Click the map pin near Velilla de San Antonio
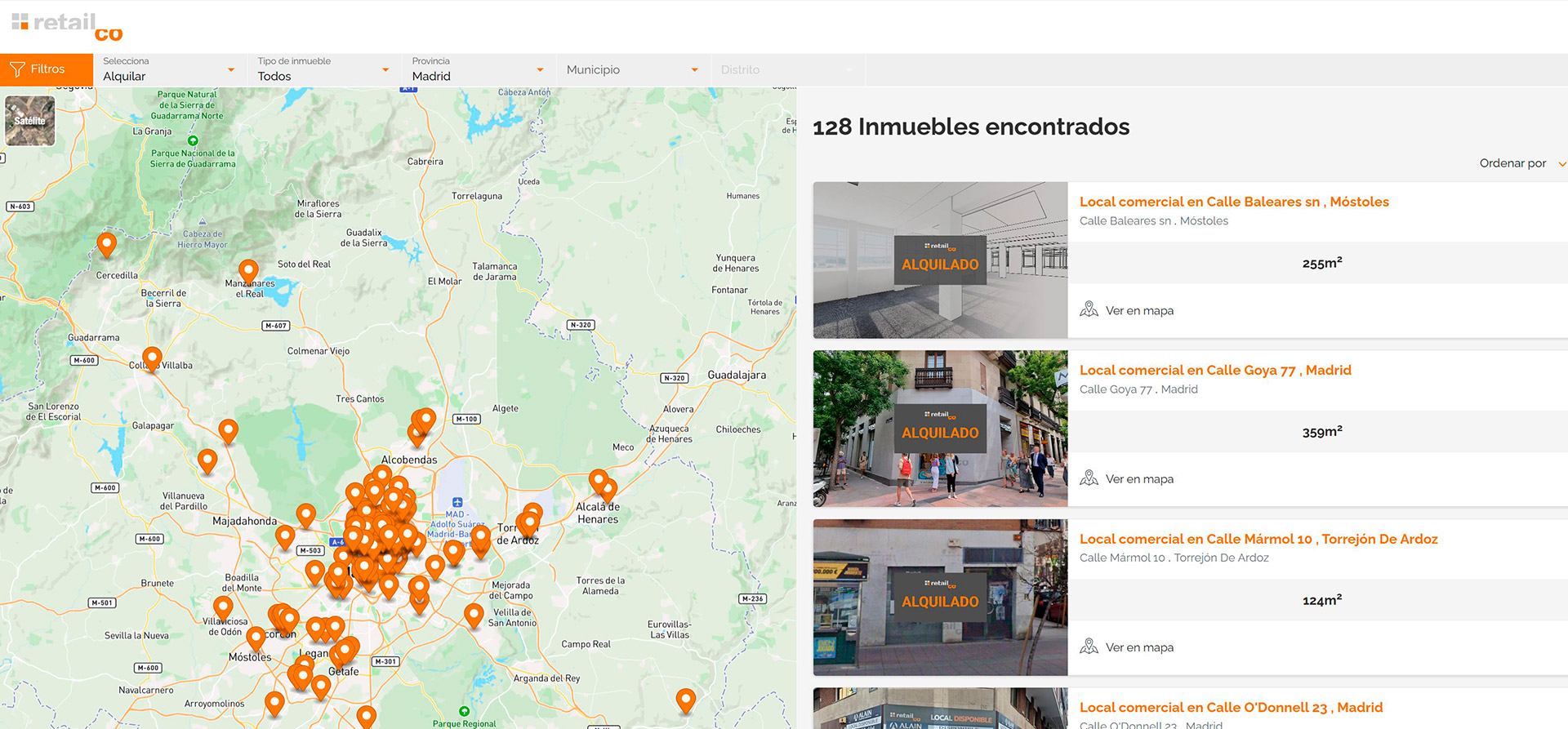Image resolution: width=1568 pixels, height=729 pixels. 474,614
